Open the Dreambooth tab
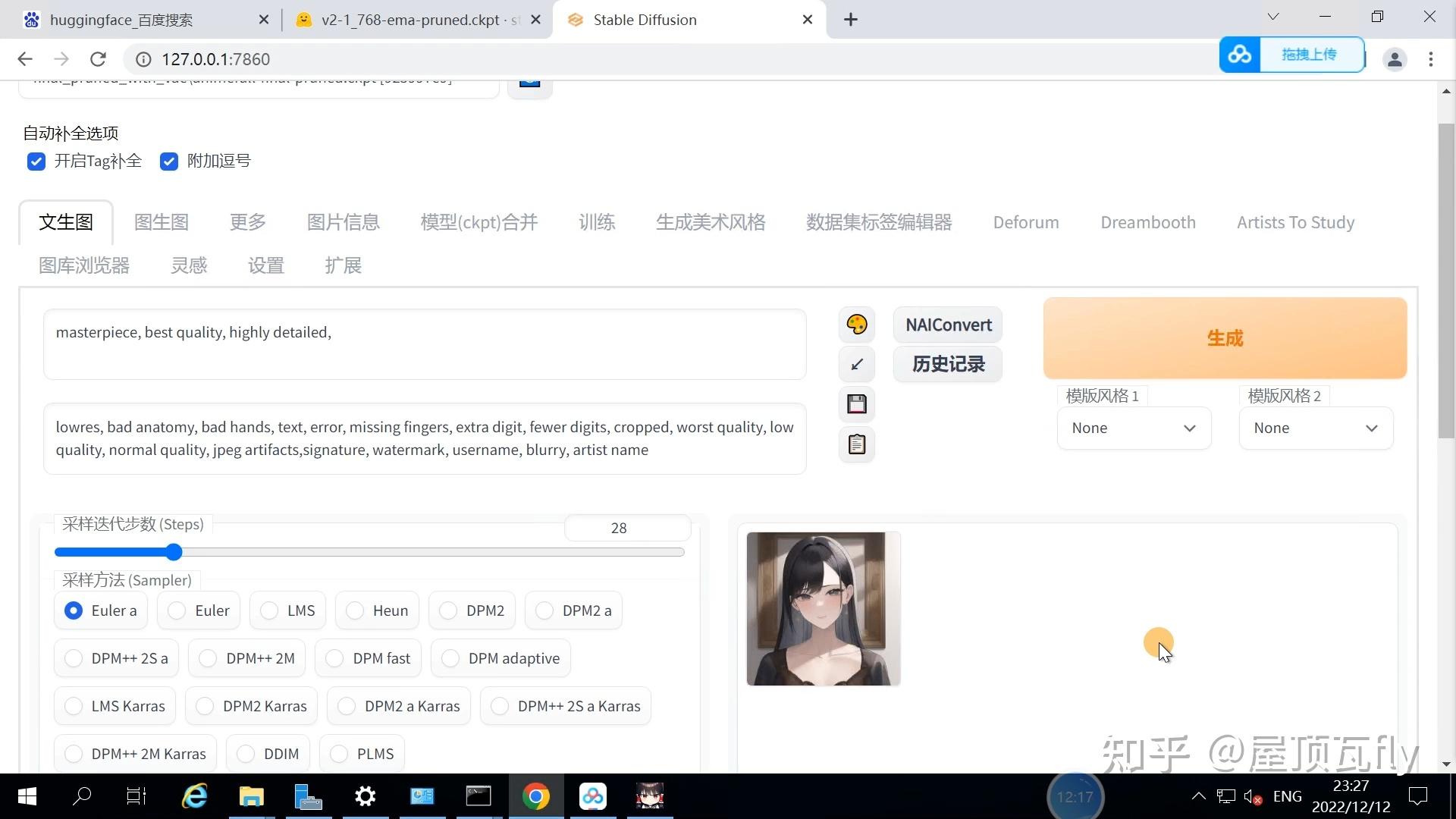 (x=1148, y=222)
